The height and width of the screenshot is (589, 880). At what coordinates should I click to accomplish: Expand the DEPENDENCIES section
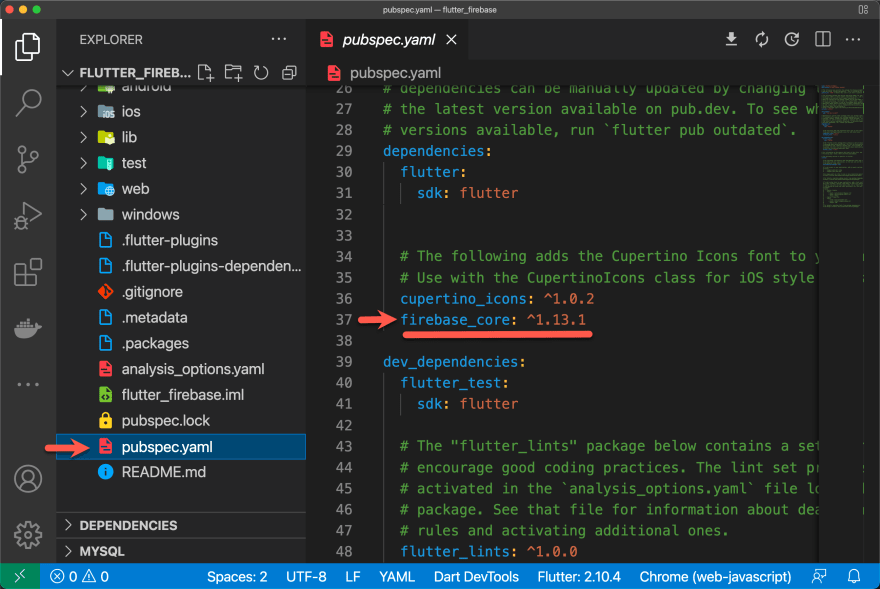coord(181,526)
